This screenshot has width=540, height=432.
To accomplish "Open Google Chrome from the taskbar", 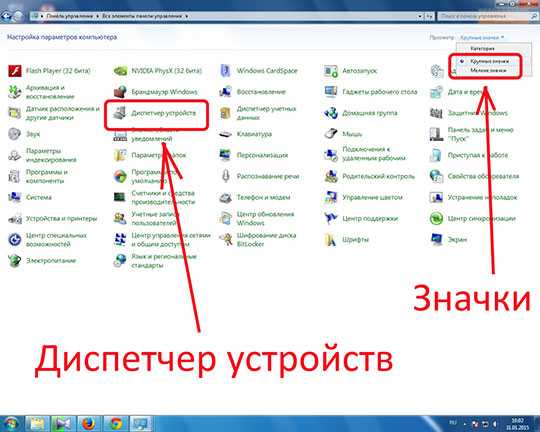I will click(x=116, y=424).
